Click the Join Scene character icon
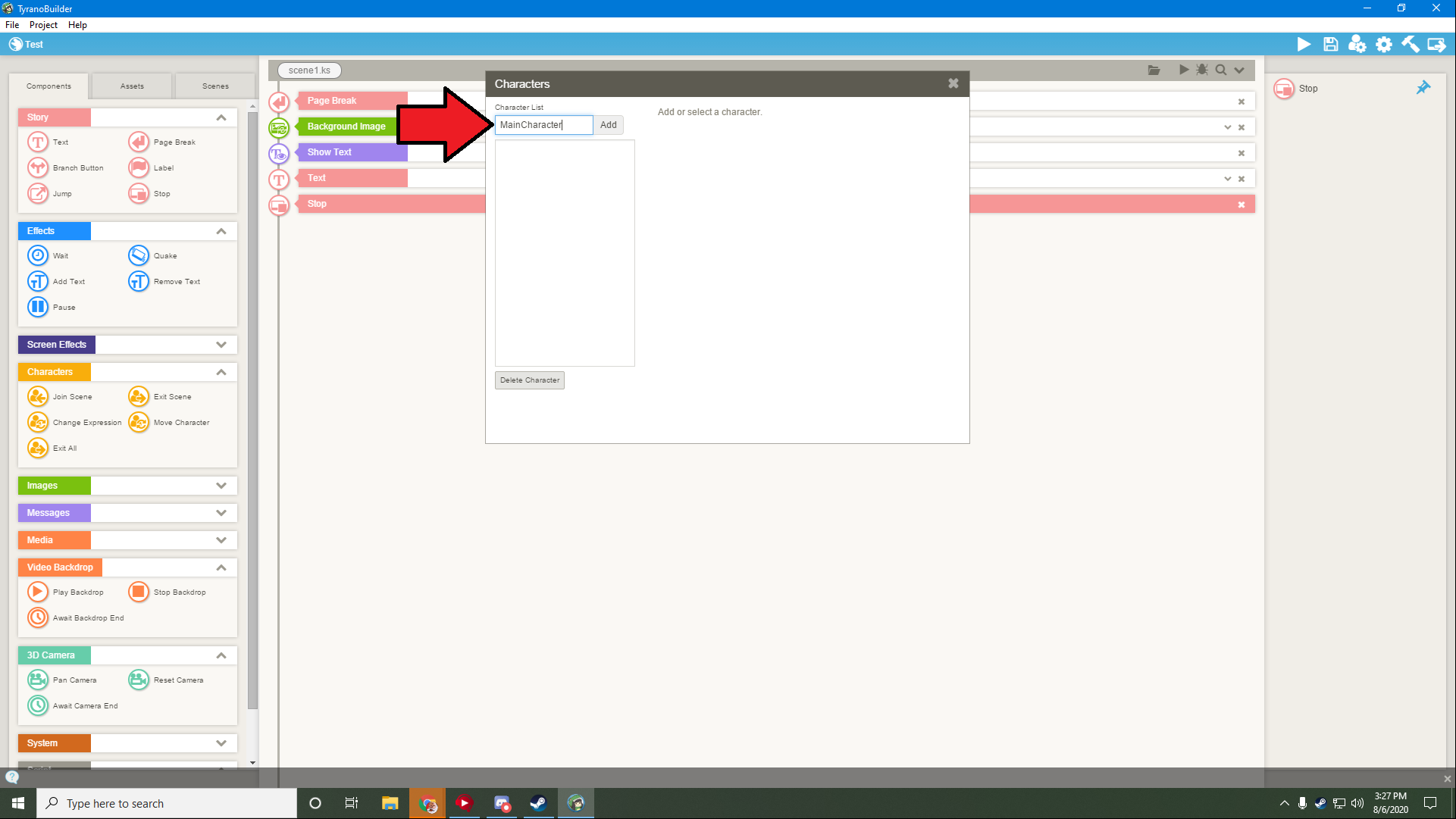Image resolution: width=1456 pixels, height=819 pixels. click(38, 396)
